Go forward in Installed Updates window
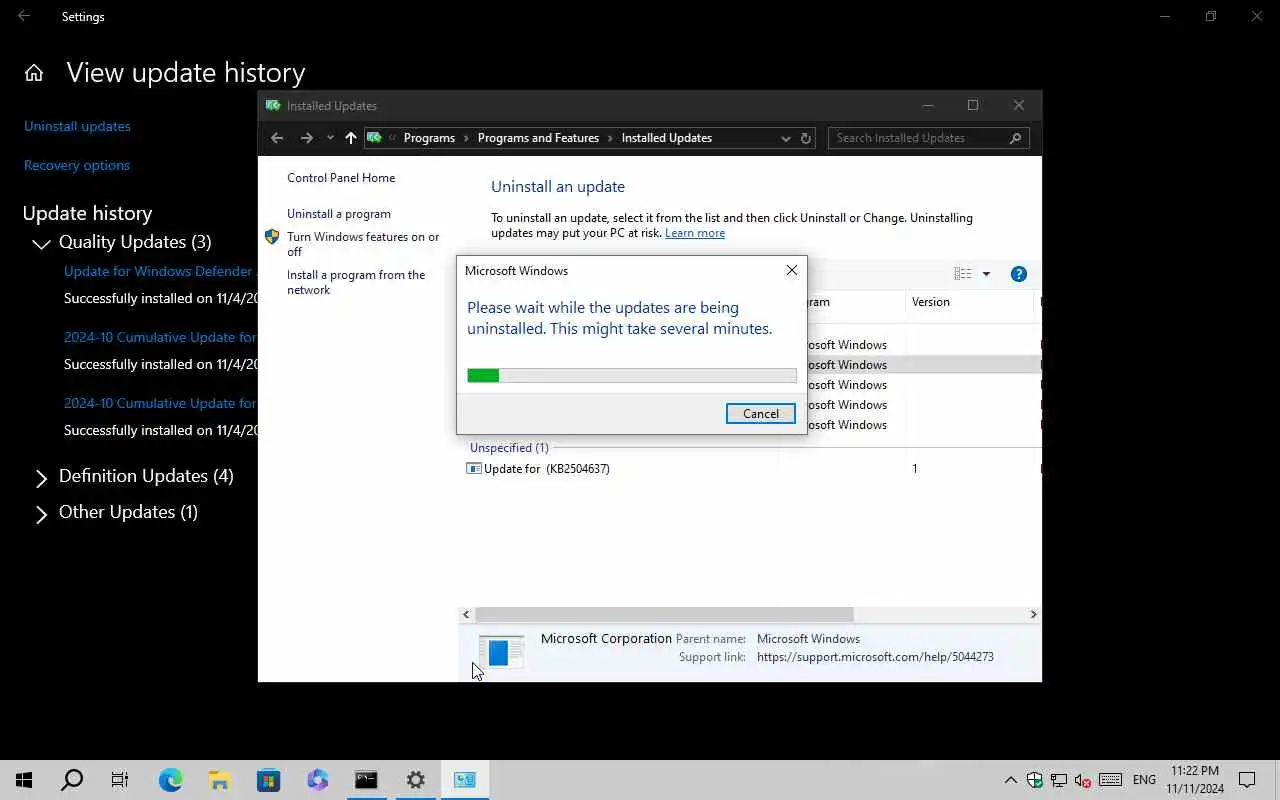Image resolution: width=1280 pixels, height=800 pixels. (306, 138)
